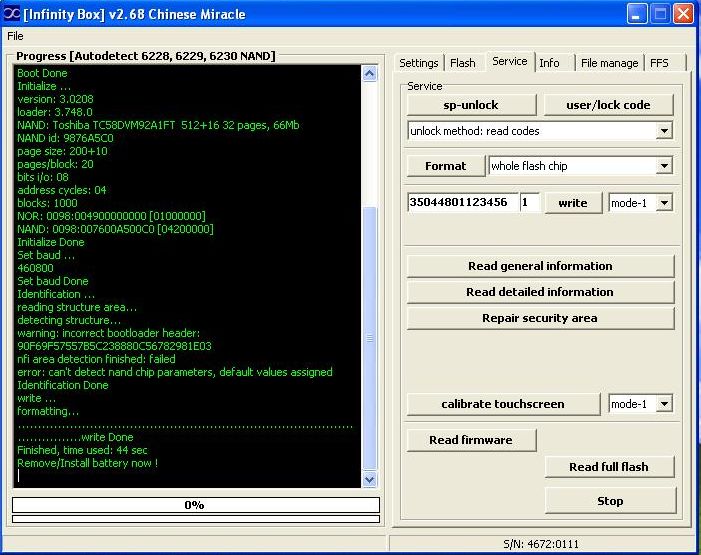This screenshot has width=701, height=555.
Task: Click calibrate touchscreen button
Action: coord(503,404)
